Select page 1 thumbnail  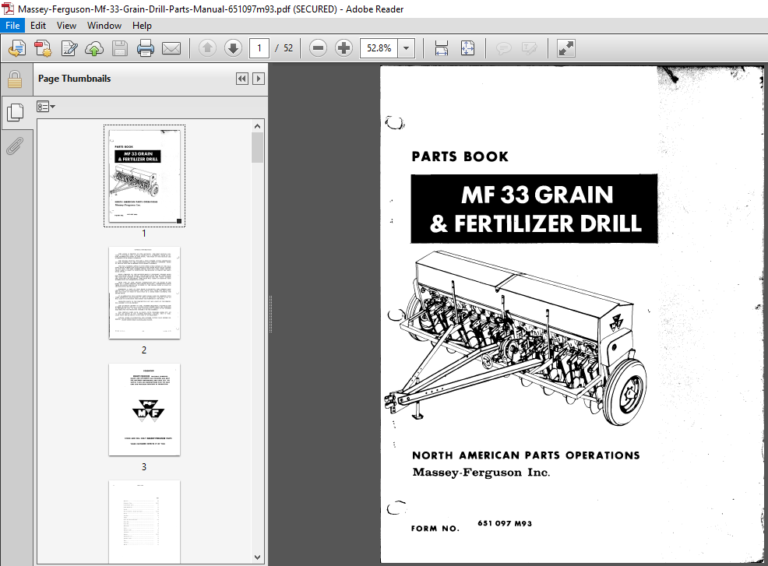(144, 176)
